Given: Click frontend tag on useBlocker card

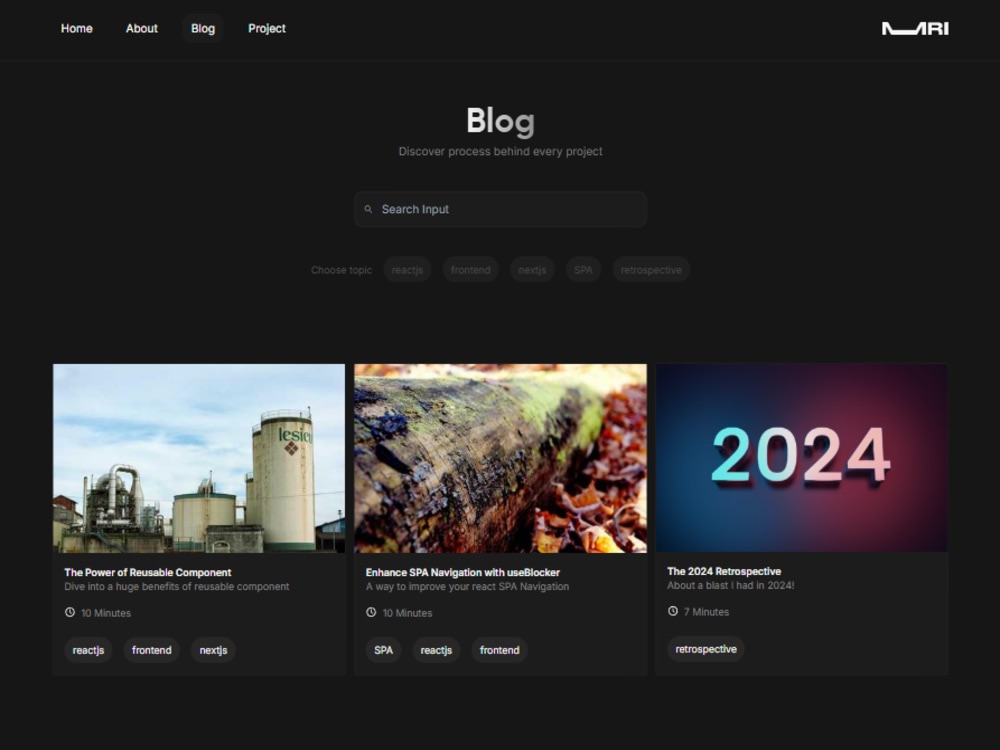Looking at the screenshot, I should tap(499, 650).
